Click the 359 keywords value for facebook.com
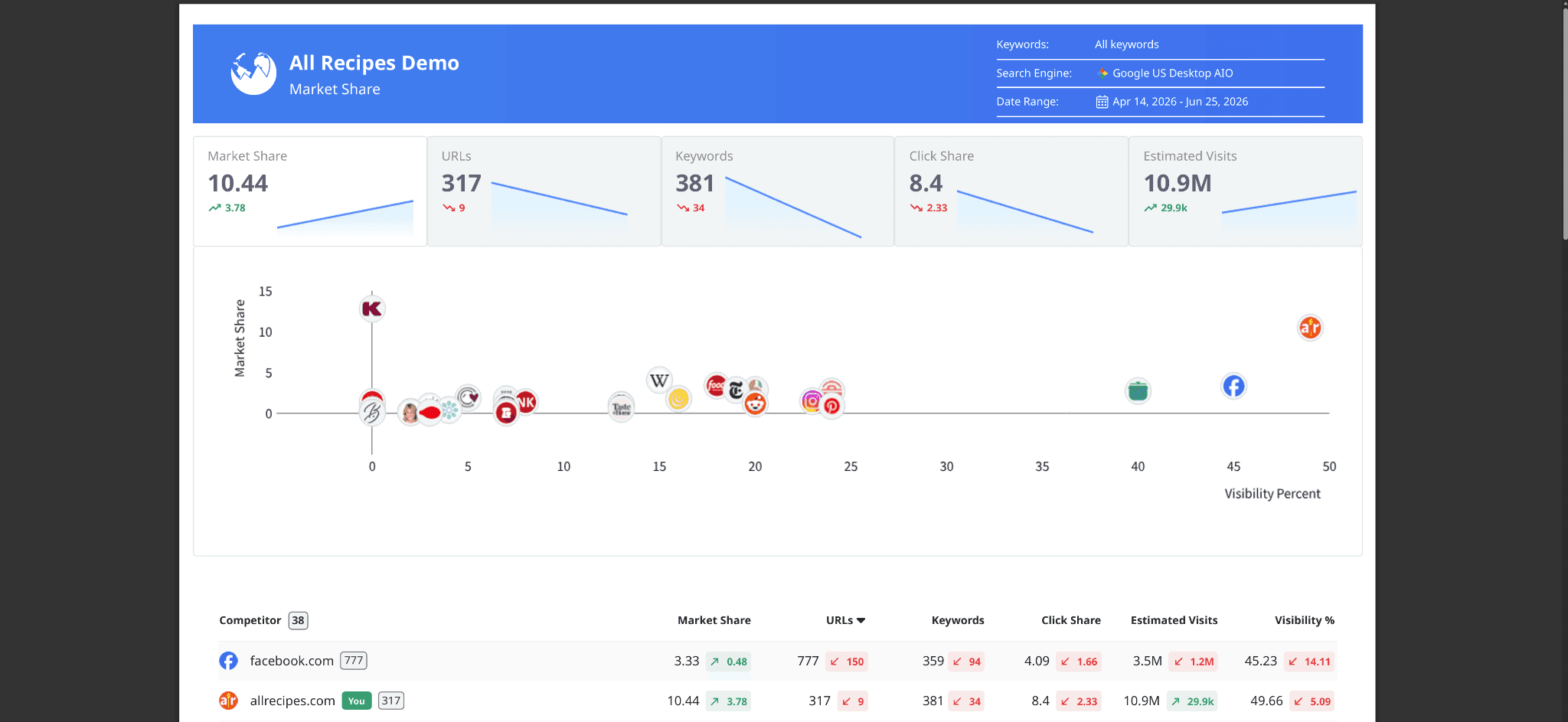Screen dimensions: 1568x722 pos(933,661)
